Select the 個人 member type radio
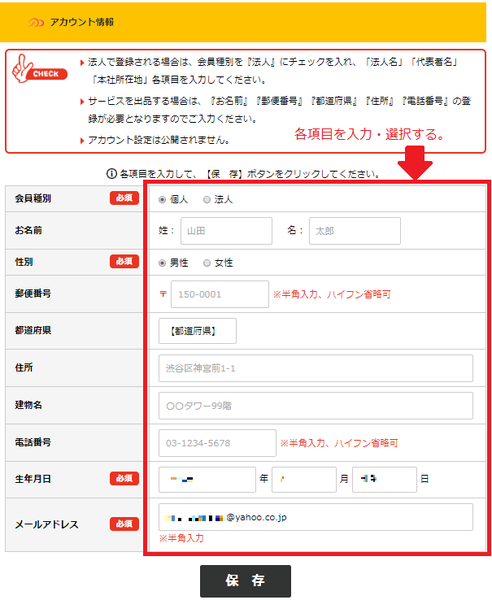Screen dimensions: 492x600 point(162,200)
